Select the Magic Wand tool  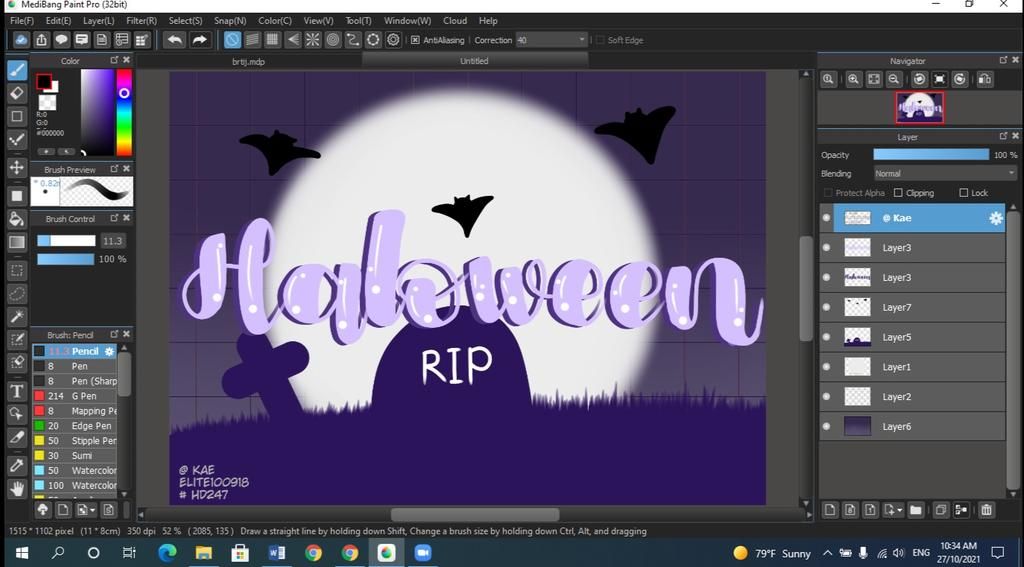pos(17,317)
